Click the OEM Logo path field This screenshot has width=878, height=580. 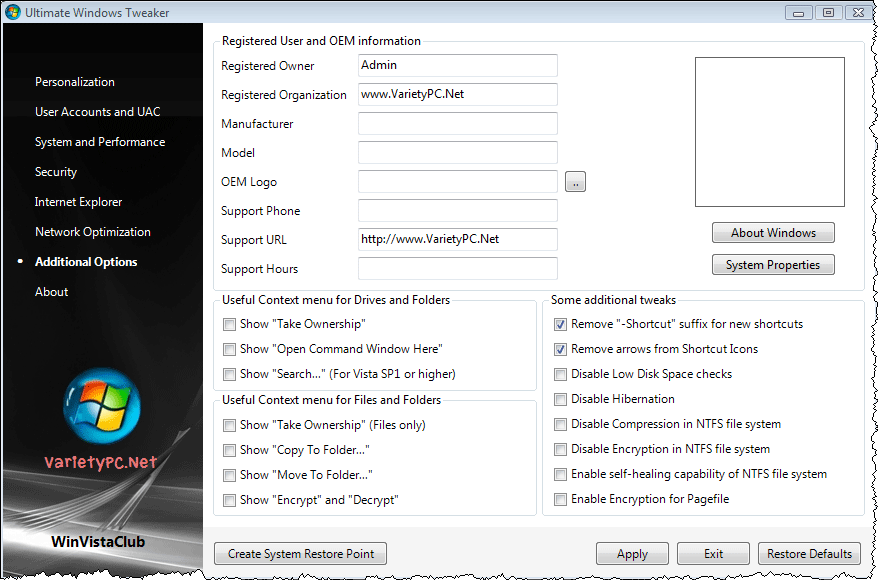[x=457, y=182]
